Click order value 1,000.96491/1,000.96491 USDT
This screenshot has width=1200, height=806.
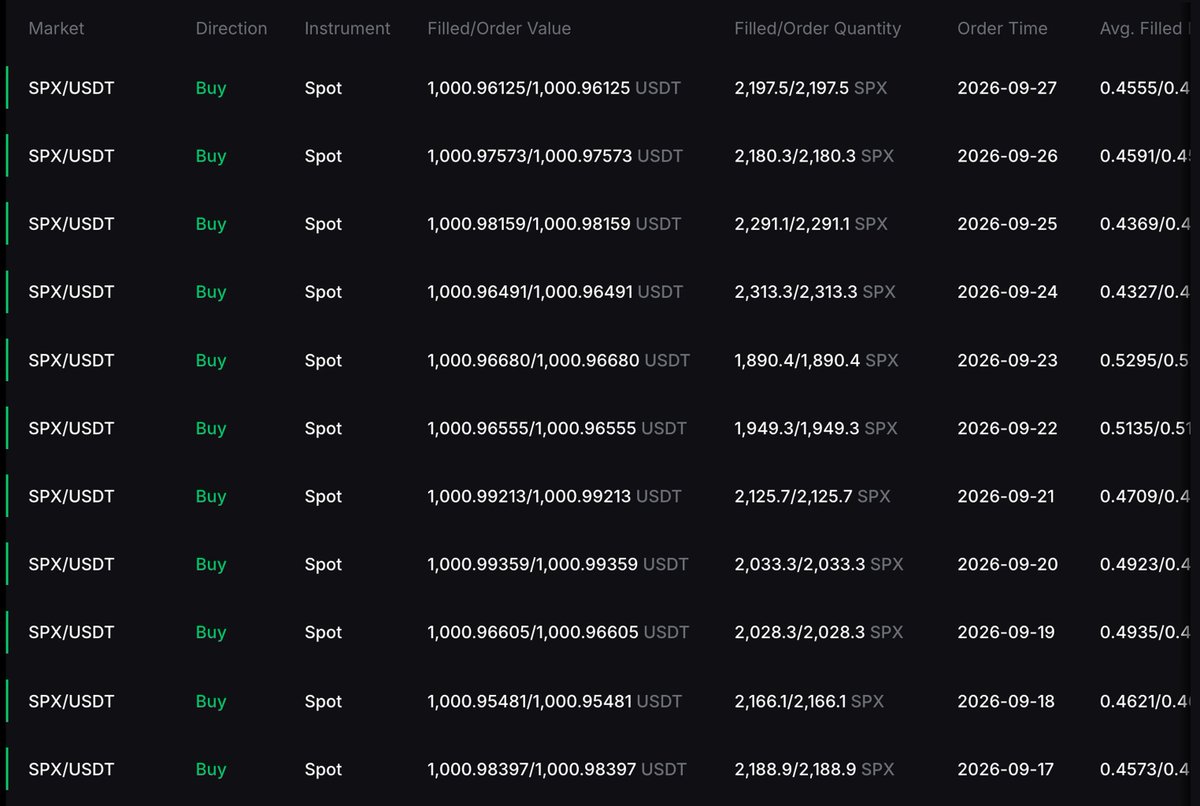point(555,292)
